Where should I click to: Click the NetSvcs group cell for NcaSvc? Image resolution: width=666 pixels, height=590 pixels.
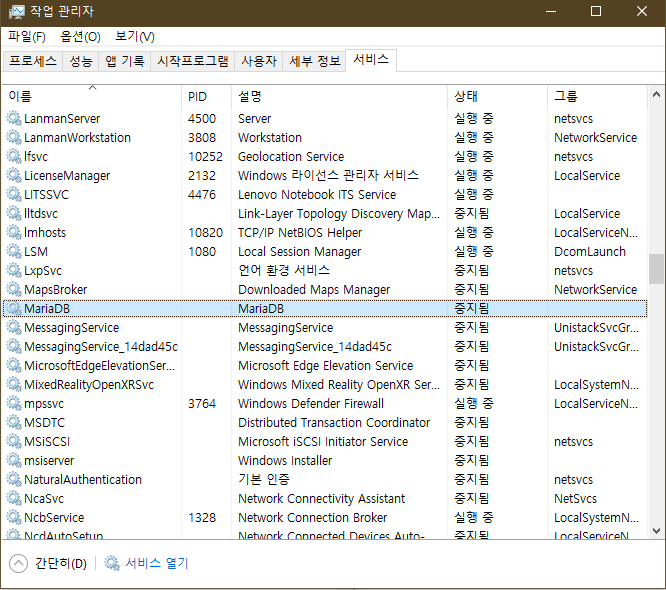click(x=575, y=498)
